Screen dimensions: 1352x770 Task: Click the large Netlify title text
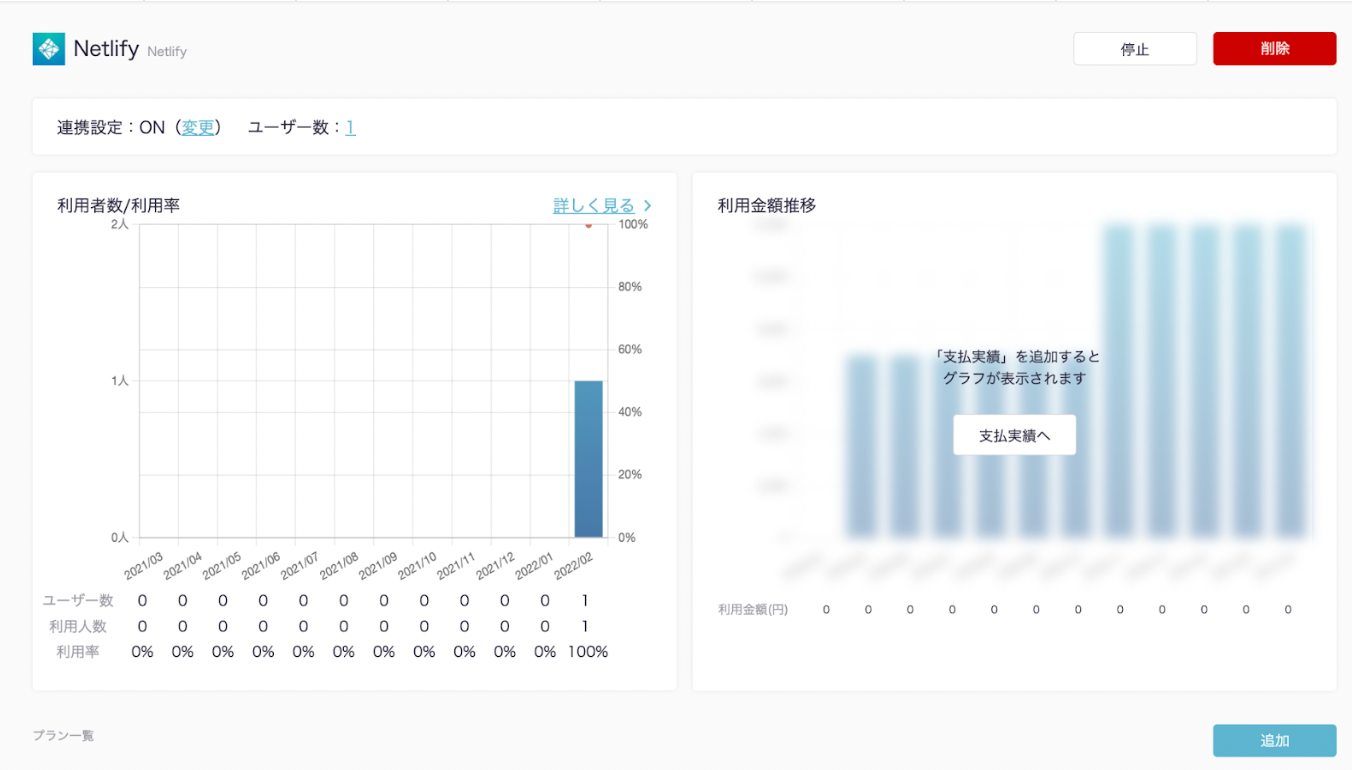point(106,48)
